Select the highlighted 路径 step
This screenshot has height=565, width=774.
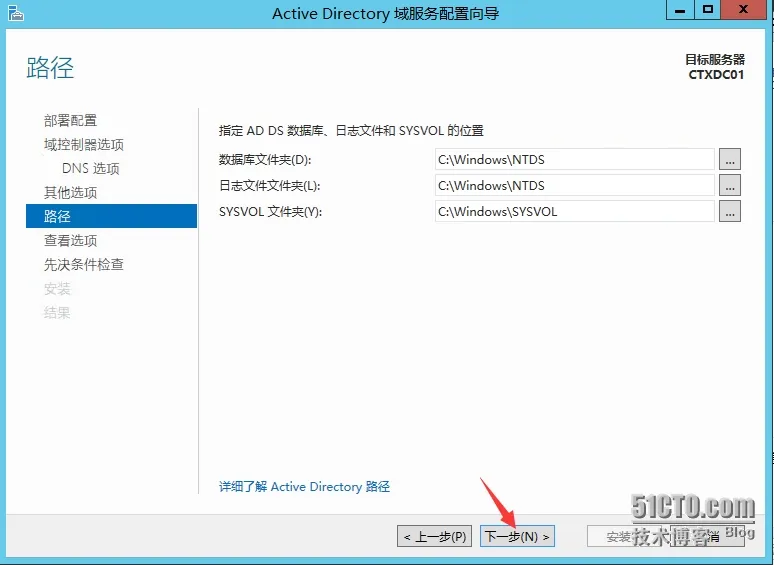tap(111, 216)
